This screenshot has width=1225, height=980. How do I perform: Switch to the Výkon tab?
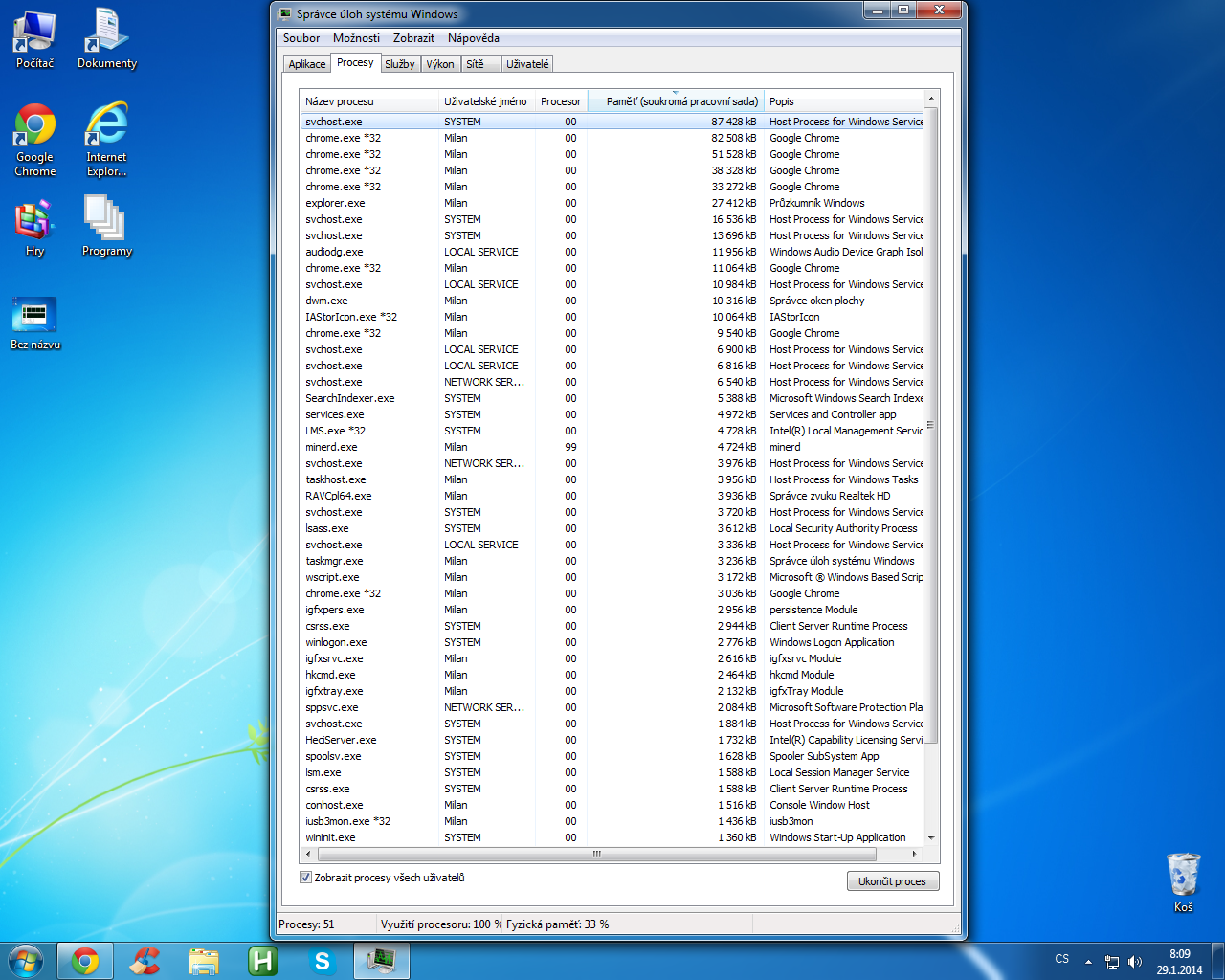pos(440,64)
